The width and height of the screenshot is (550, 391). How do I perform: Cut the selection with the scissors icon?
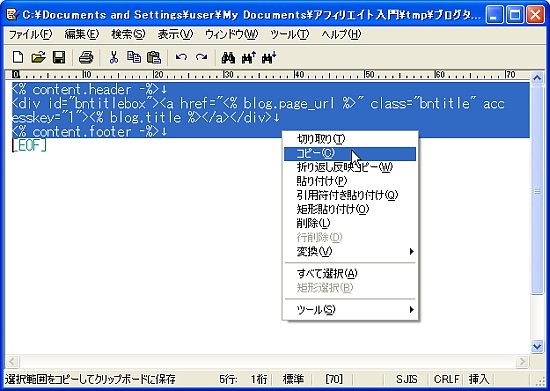114,57
